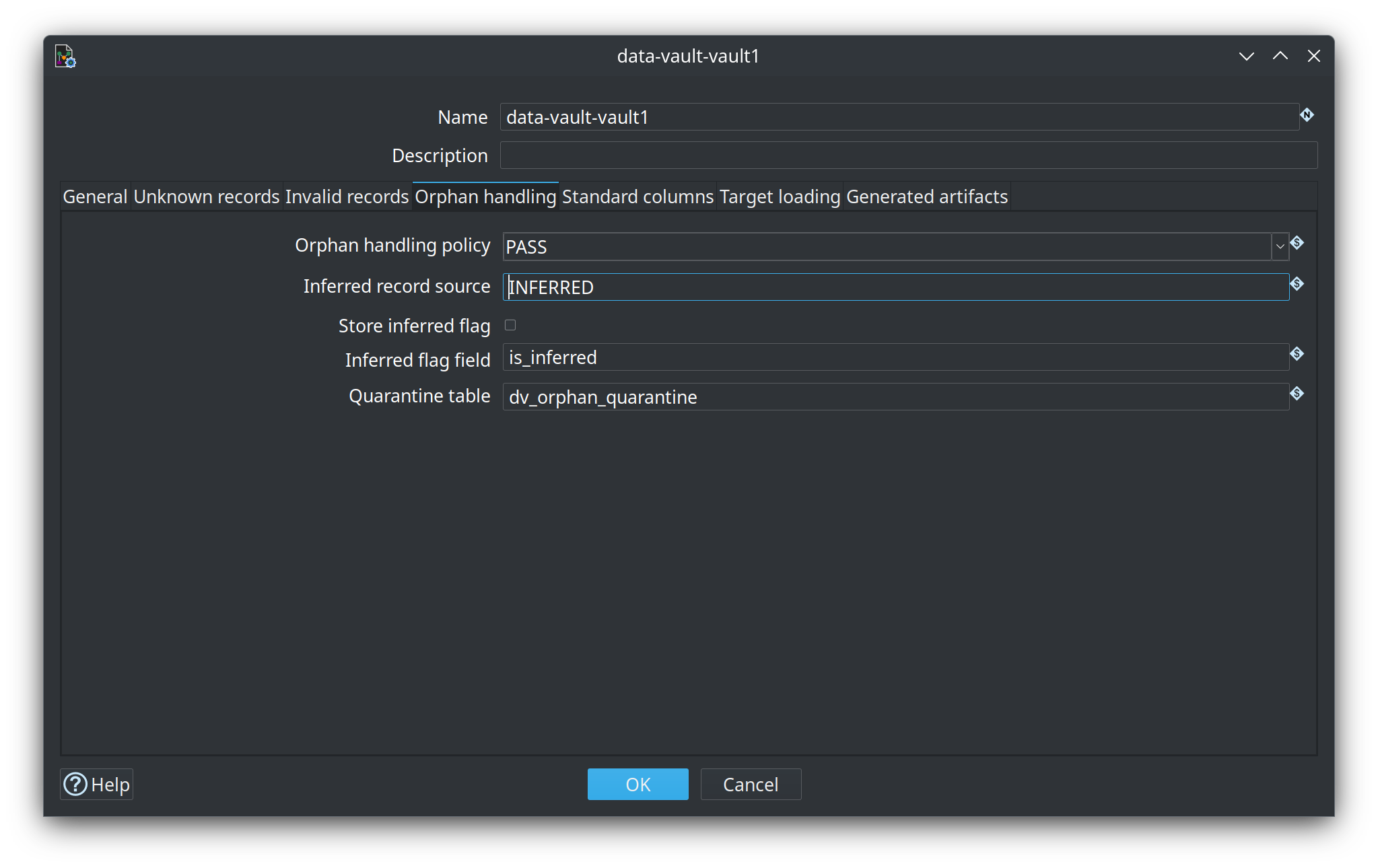Close the data-vault-vault1 dialog
The height and width of the screenshot is (868, 1378).
(x=1313, y=57)
